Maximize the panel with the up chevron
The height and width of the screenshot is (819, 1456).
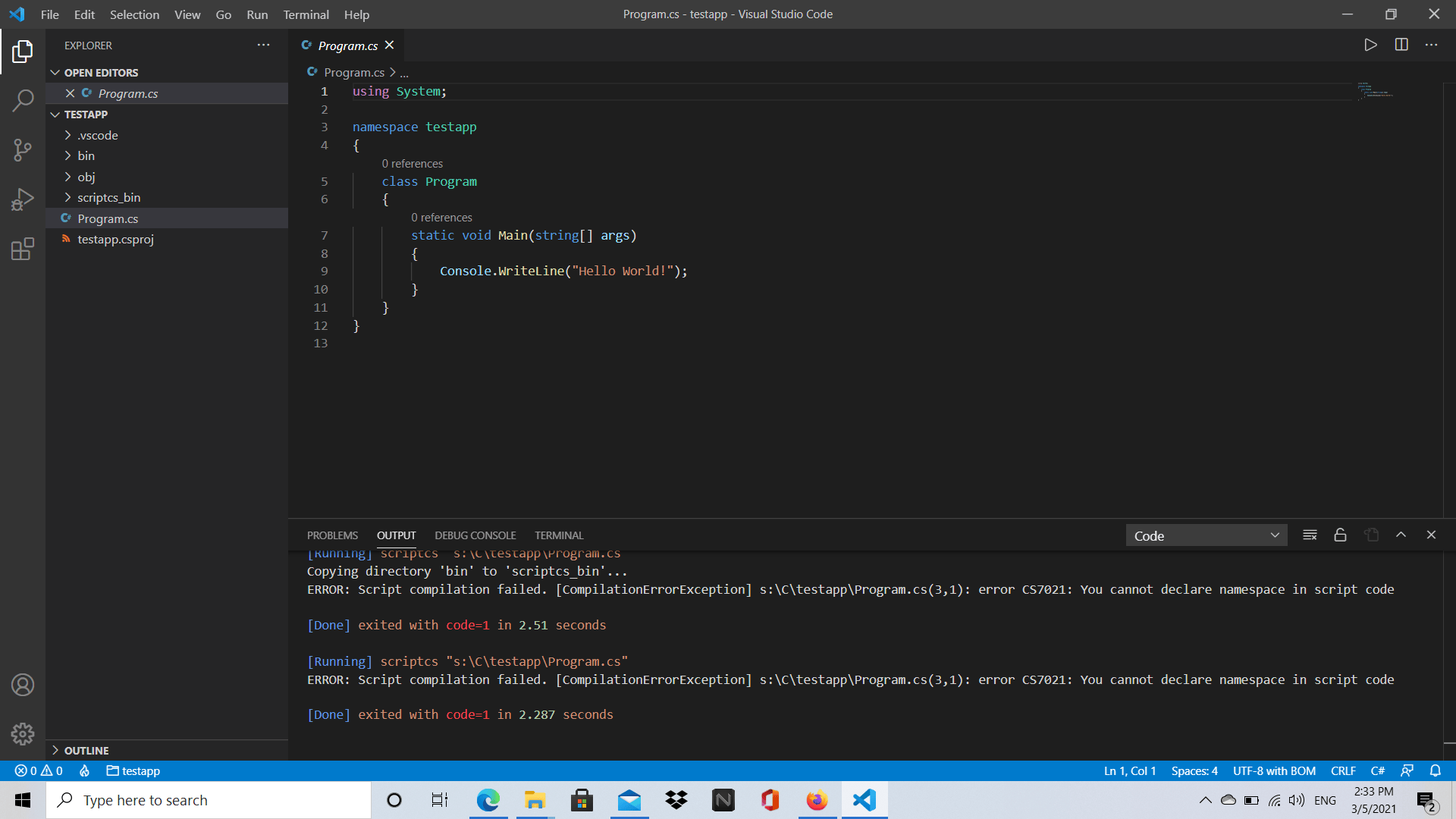[x=1401, y=535]
